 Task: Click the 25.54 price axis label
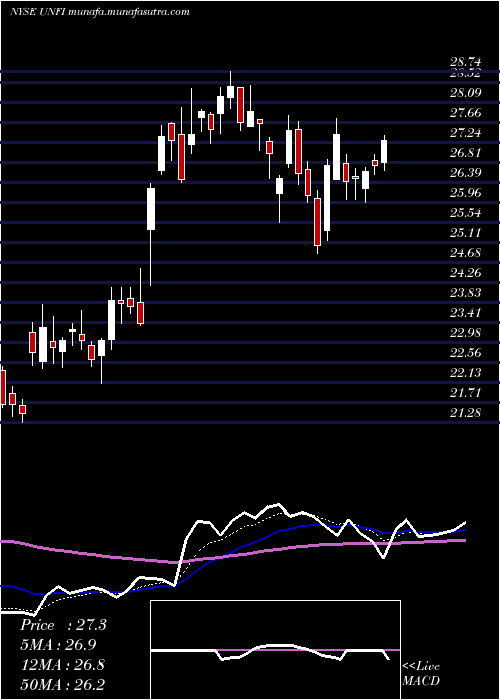(x=465, y=212)
